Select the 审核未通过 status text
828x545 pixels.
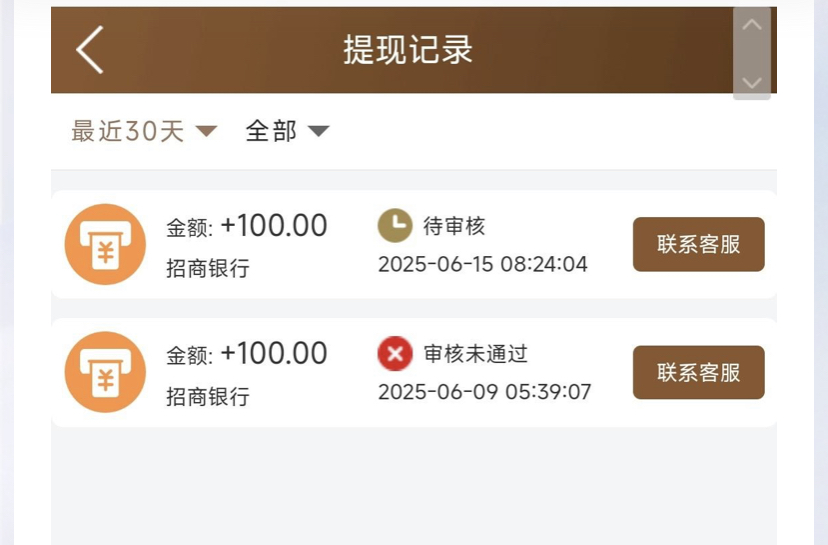point(476,354)
